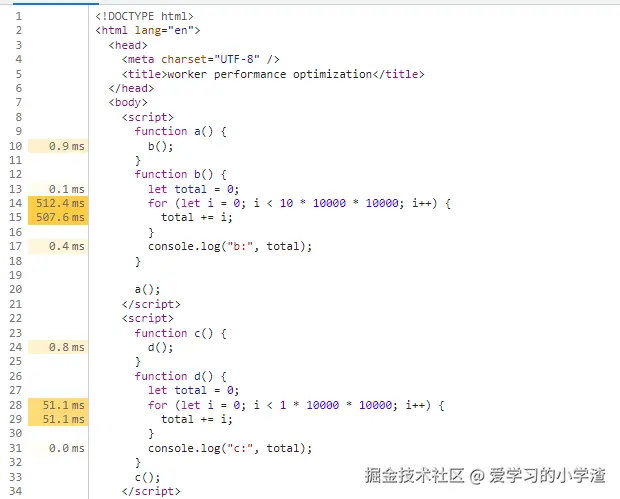
Task: Click line number 14 in the gutter
Action: point(16,203)
